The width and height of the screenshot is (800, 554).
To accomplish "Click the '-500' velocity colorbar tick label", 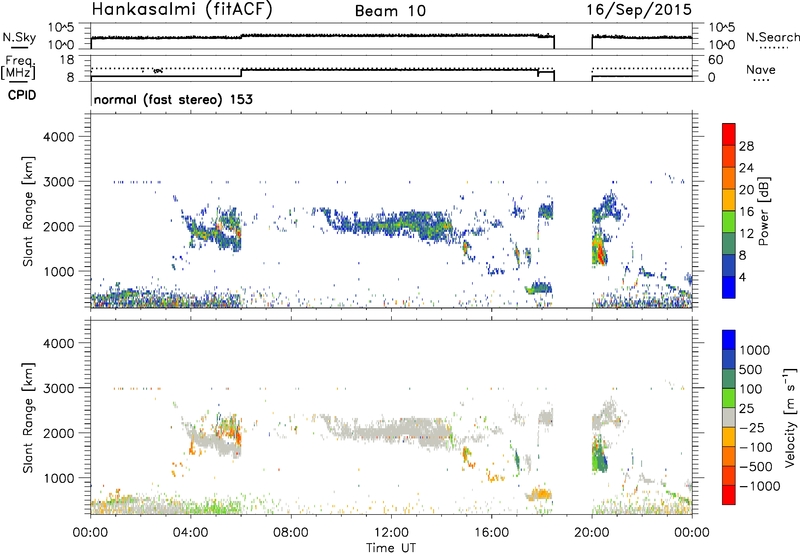I will point(756,466).
